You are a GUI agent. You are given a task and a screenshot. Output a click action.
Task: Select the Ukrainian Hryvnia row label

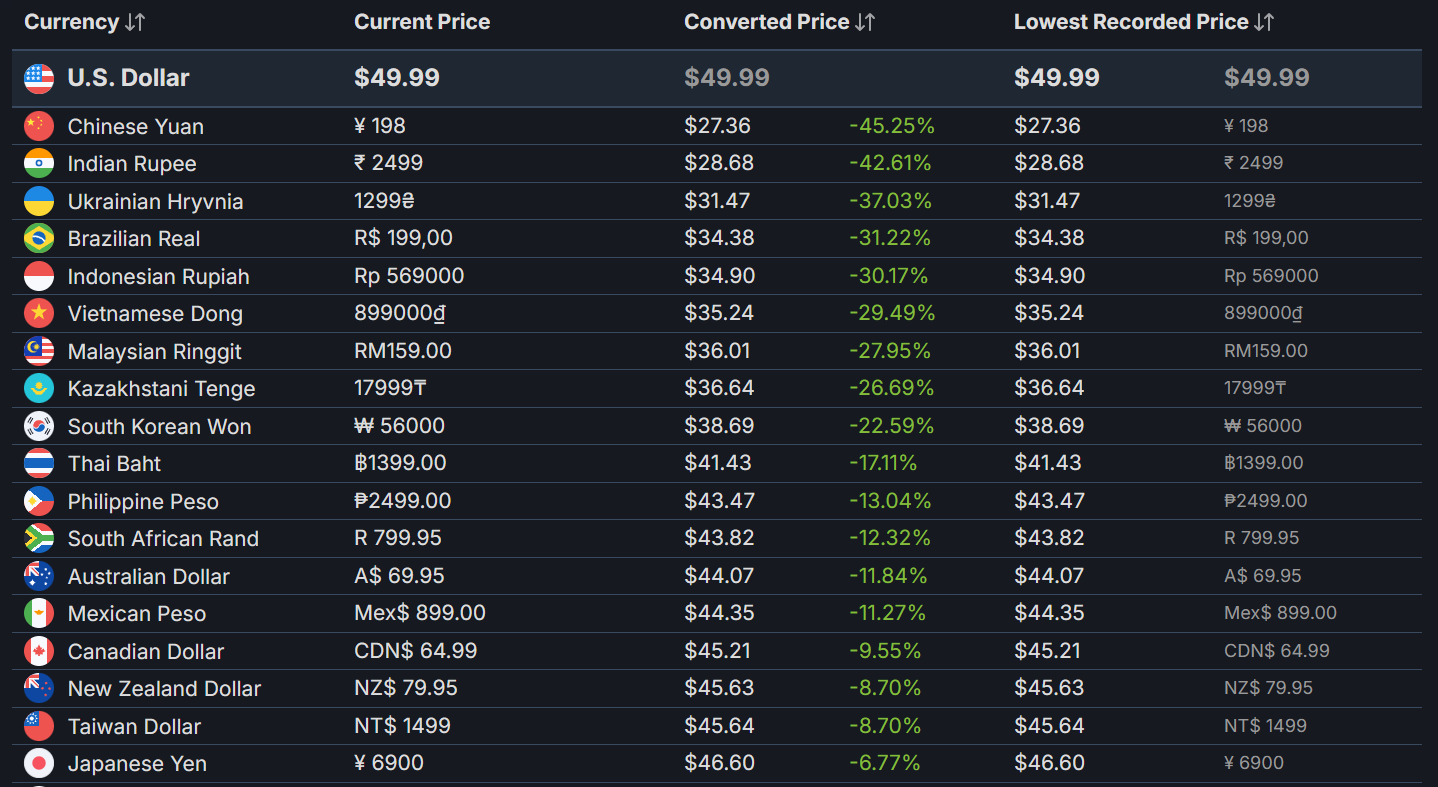[x=155, y=201]
